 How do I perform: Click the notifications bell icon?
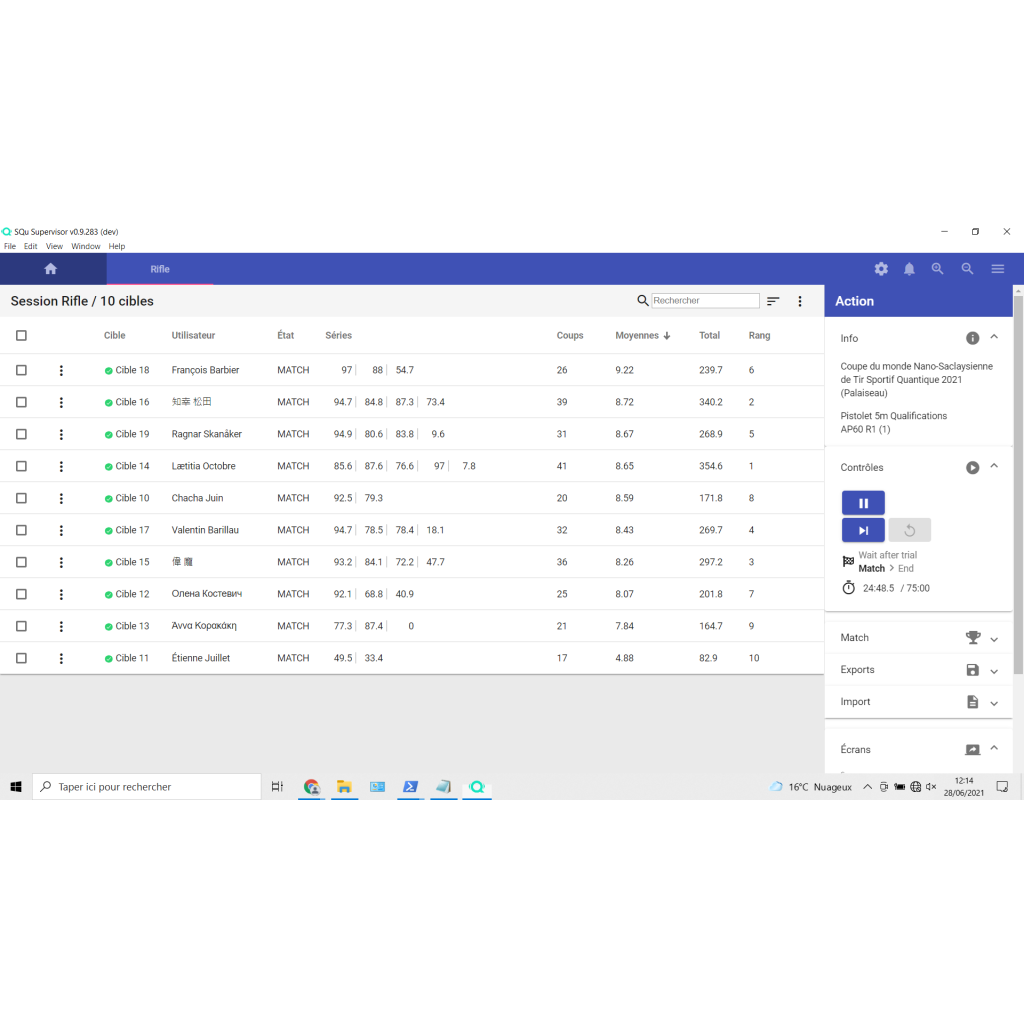pos(909,268)
